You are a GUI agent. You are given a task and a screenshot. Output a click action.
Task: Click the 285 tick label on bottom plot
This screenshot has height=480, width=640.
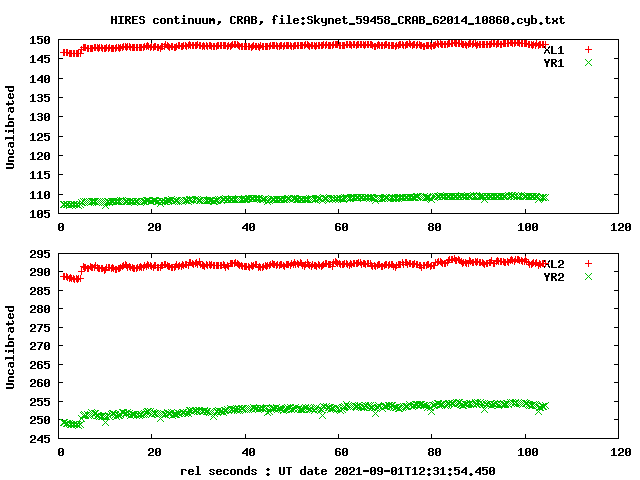(x=40, y=291)
